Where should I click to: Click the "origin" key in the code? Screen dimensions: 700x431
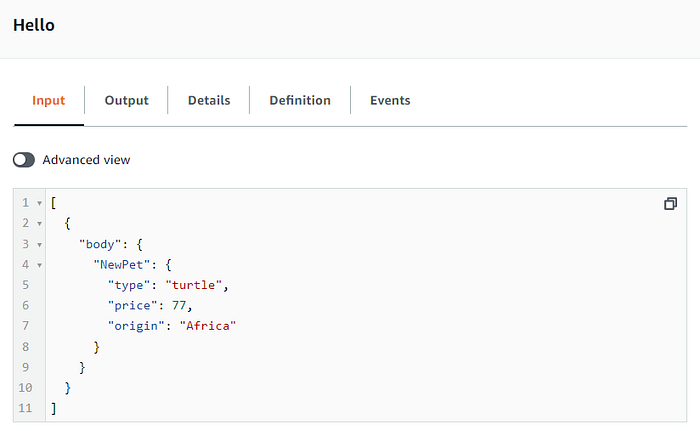136,326
